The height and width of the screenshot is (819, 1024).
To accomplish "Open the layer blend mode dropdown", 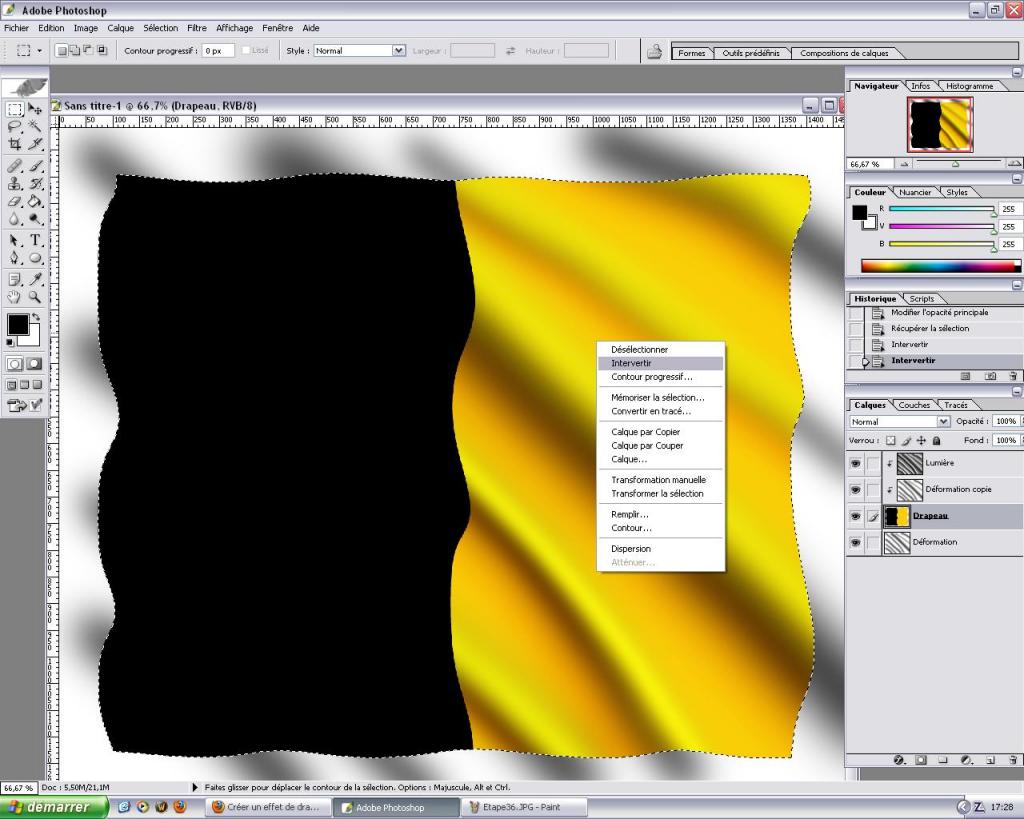I will point(943,422).
